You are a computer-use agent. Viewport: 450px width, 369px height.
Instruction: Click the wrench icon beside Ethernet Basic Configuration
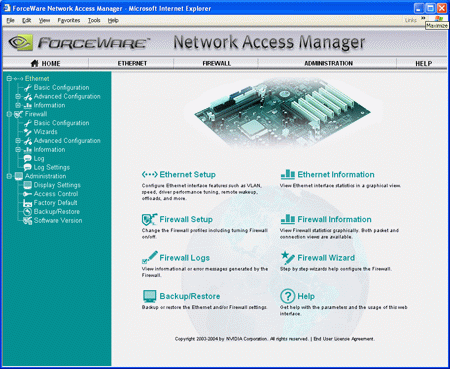click(x=28, y=88)
